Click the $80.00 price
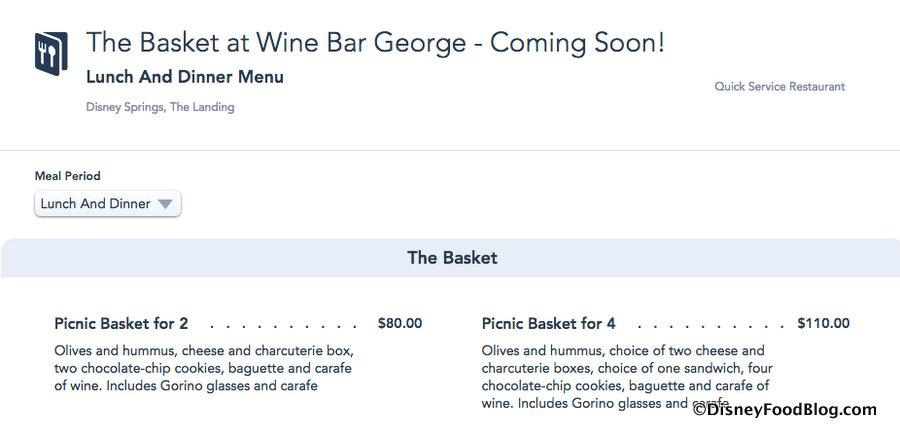 click(x=400, y=323)
